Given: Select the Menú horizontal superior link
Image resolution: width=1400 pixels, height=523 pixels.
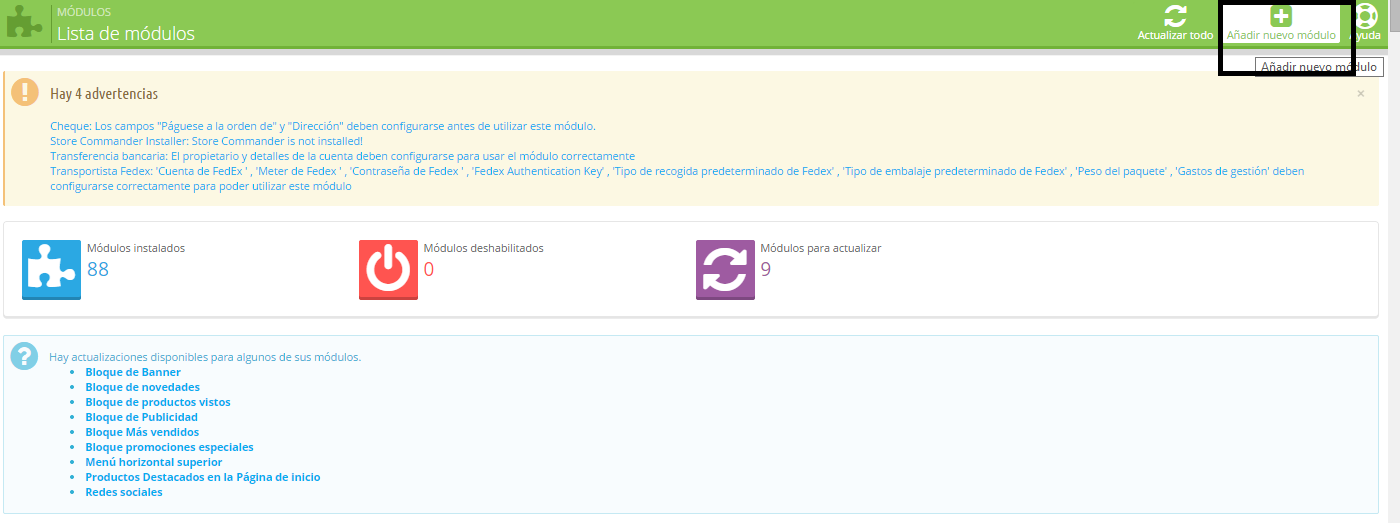Looking at the screenshot, I should point(154,462).
